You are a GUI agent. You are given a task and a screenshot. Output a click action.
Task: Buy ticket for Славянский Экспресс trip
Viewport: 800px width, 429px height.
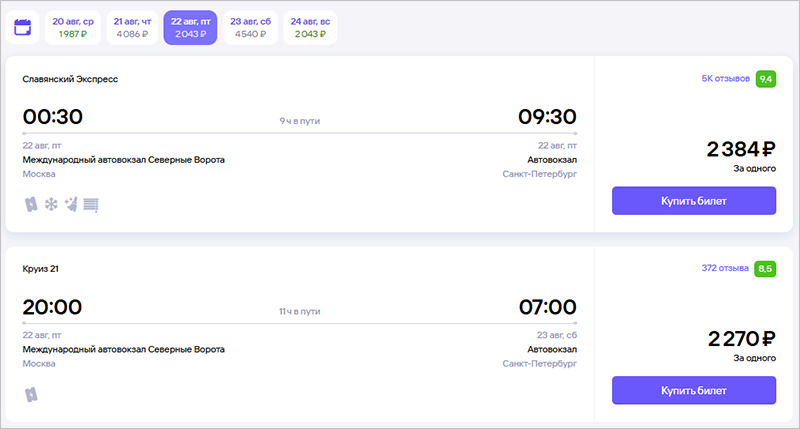694,201
